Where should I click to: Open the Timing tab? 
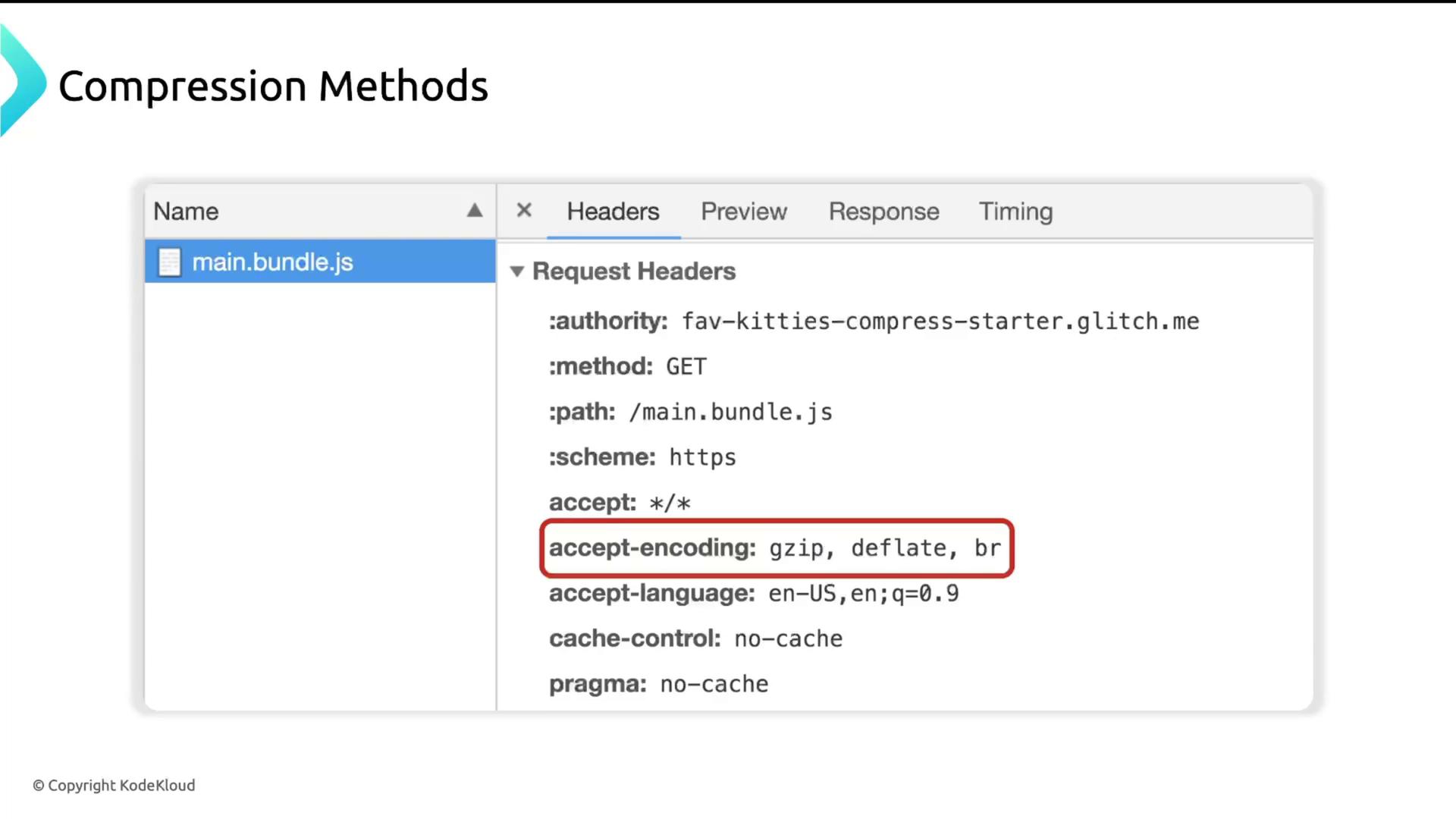pos(1015,212)
